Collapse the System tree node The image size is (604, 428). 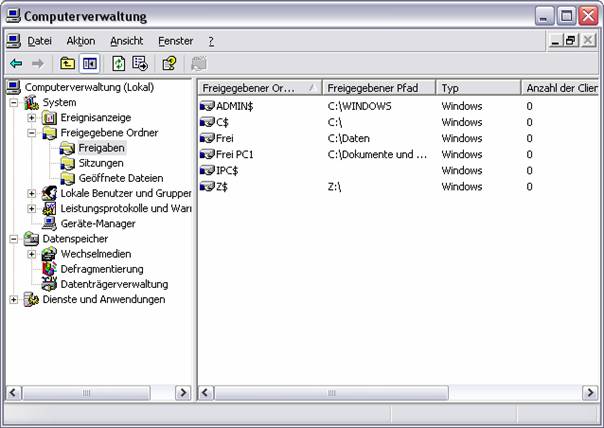click(13, 102)
